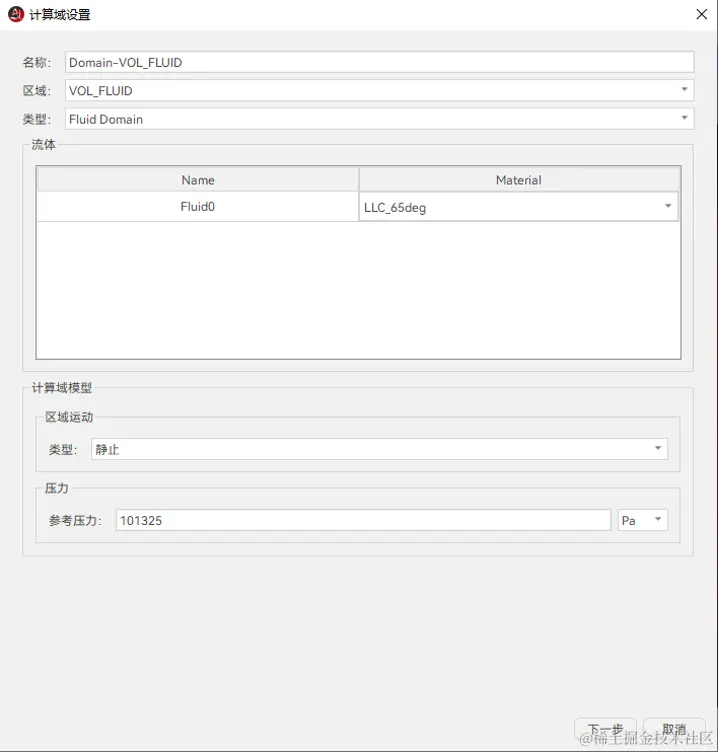
Task: Open the 区域 dropdown showing VOL_FLUID
Action: pos(379,90)
